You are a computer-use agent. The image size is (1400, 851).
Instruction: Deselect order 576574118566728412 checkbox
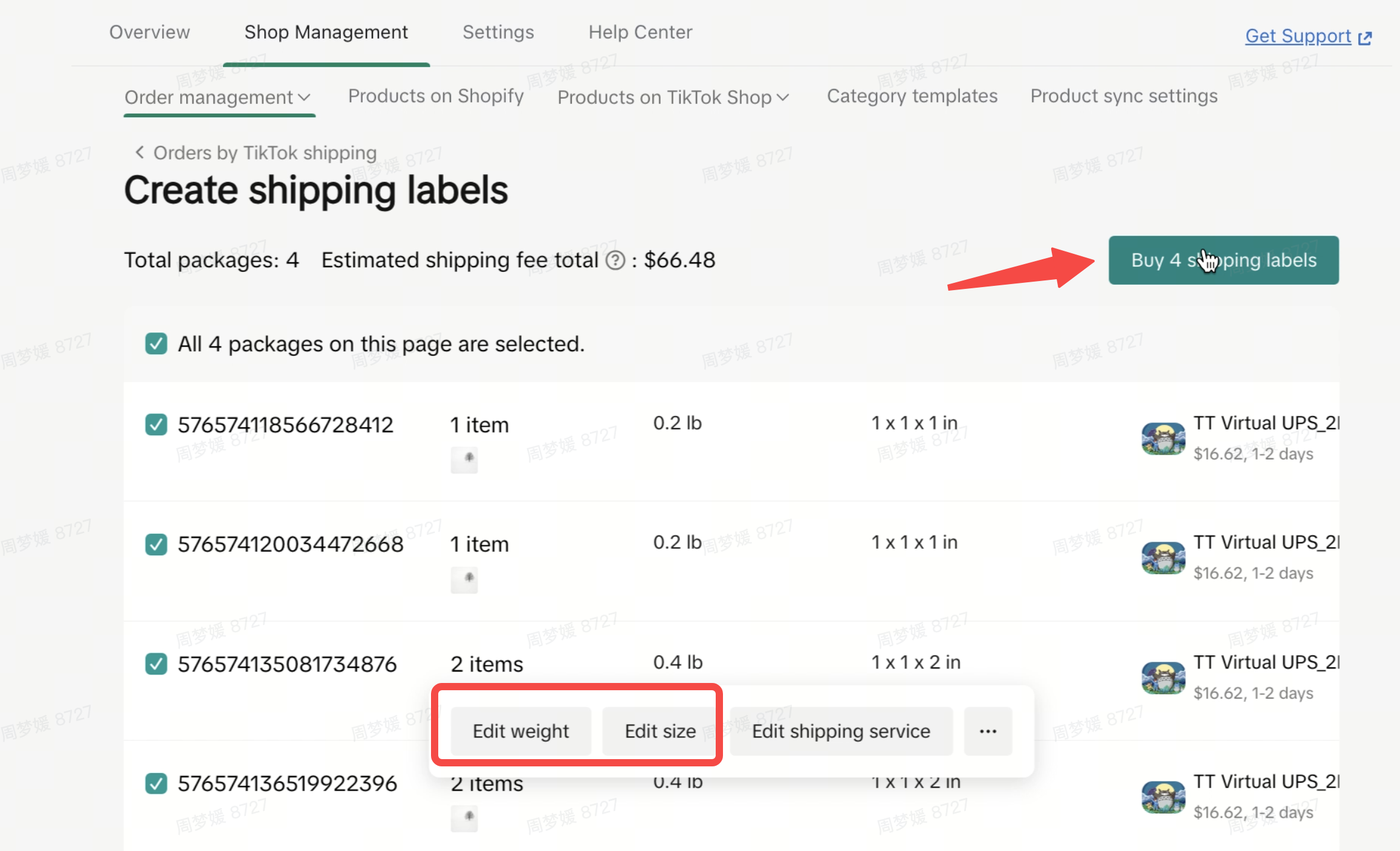(x=156, y=424)
